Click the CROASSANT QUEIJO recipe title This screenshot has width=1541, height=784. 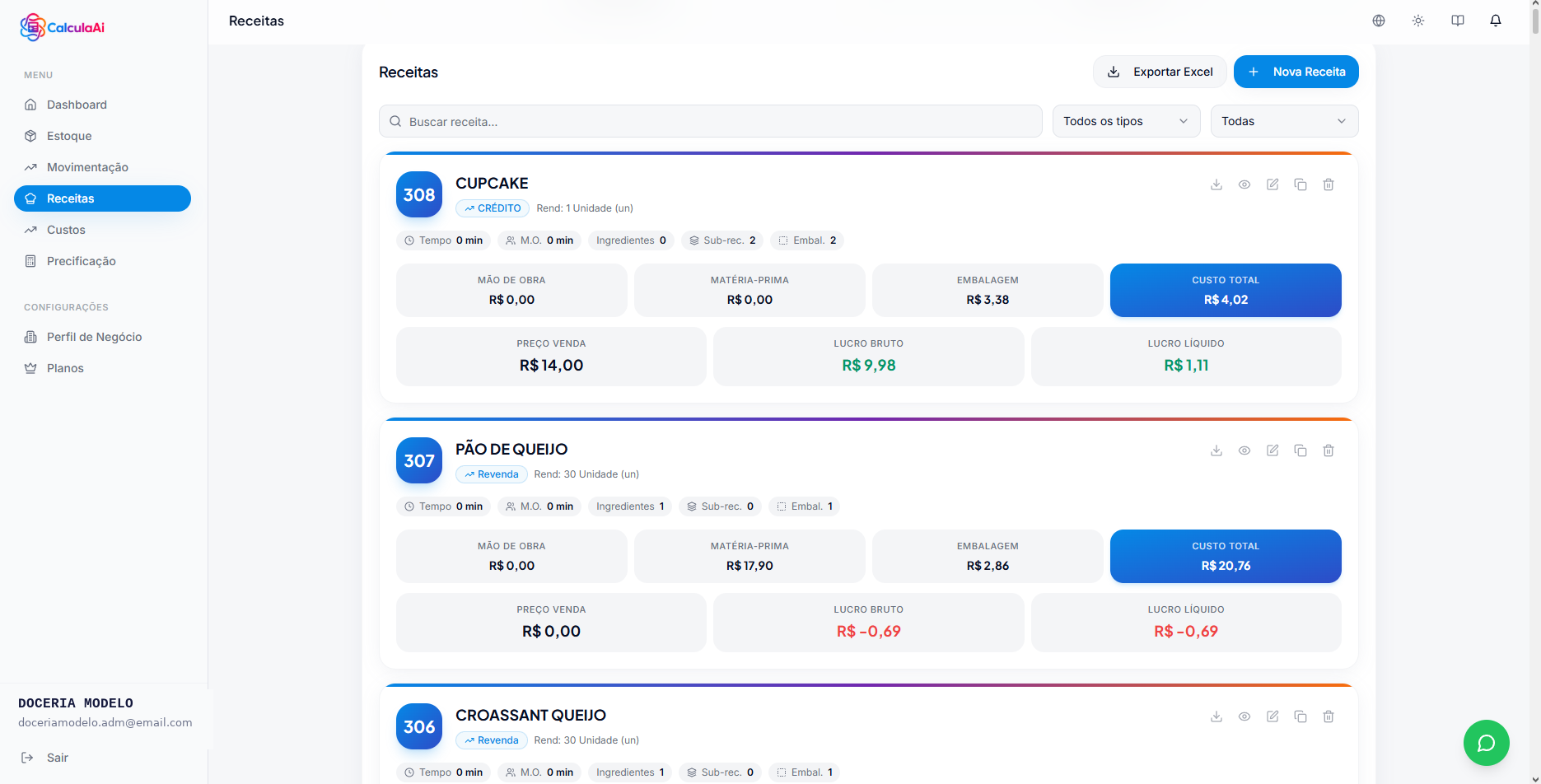click(530, 715)
